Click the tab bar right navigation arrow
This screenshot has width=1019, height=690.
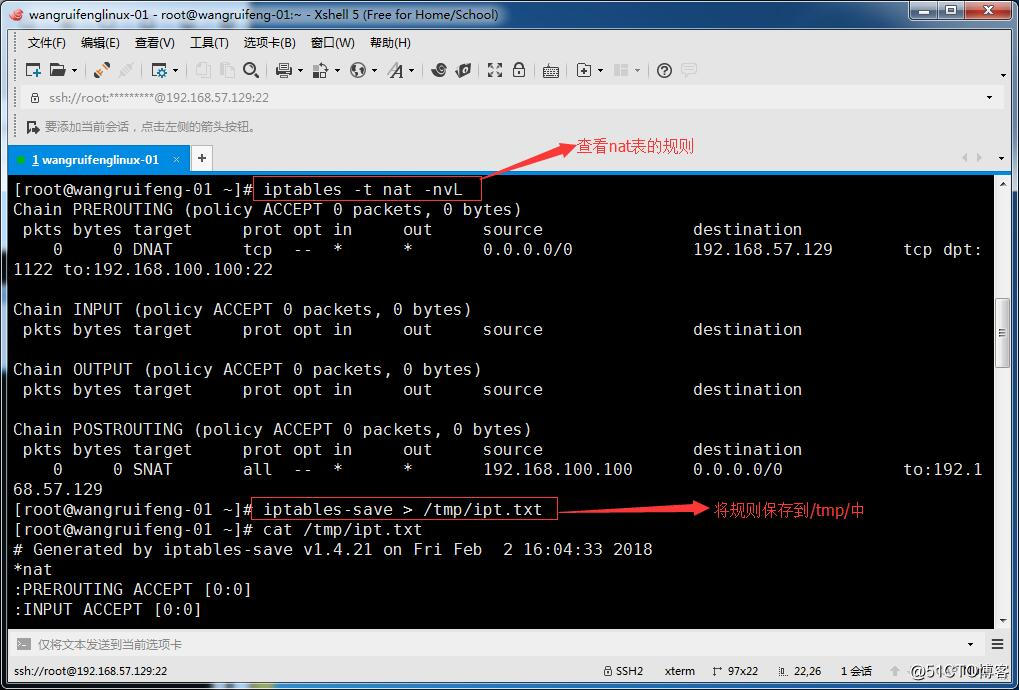pyautogui.click(x=979, y=158)
